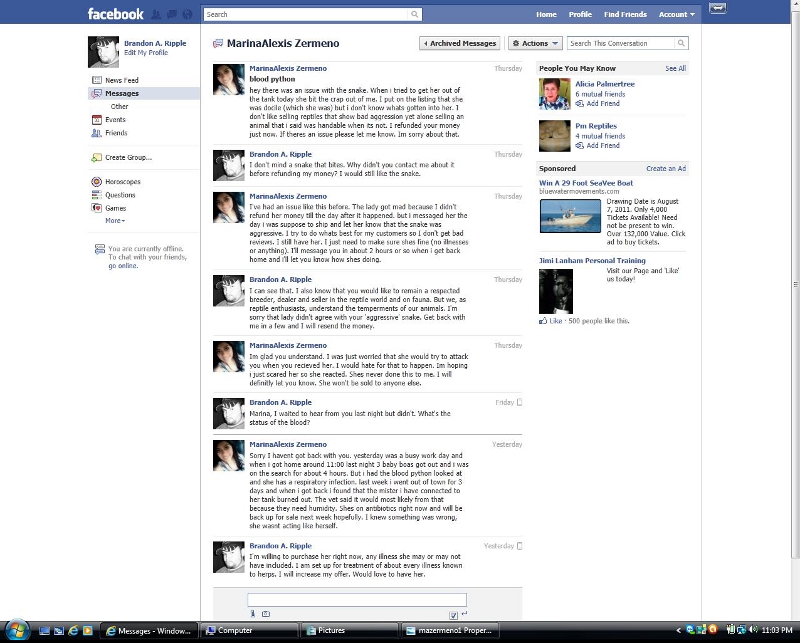Show hidden system tray icons arrow
Image resolution: width=800 pixels, height=643 pixels.
[678, 631]
